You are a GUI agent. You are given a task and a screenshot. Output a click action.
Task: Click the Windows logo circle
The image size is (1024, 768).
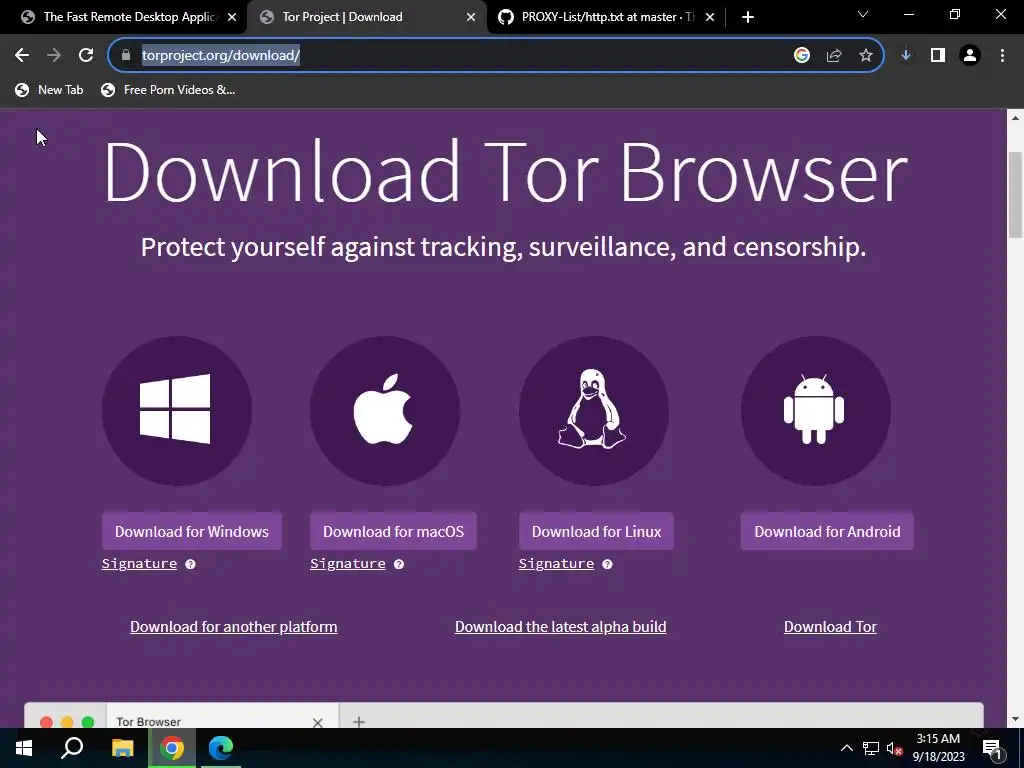point(176,411)
